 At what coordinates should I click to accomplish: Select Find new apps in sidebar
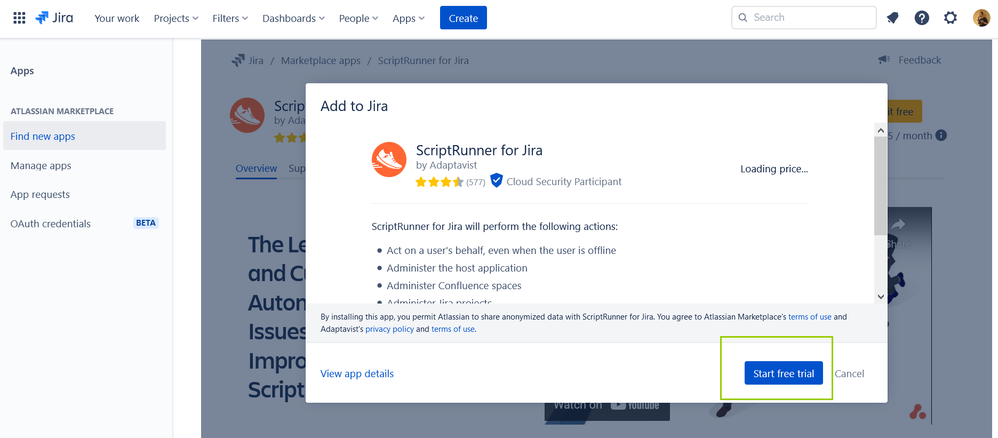pos(84,136)
